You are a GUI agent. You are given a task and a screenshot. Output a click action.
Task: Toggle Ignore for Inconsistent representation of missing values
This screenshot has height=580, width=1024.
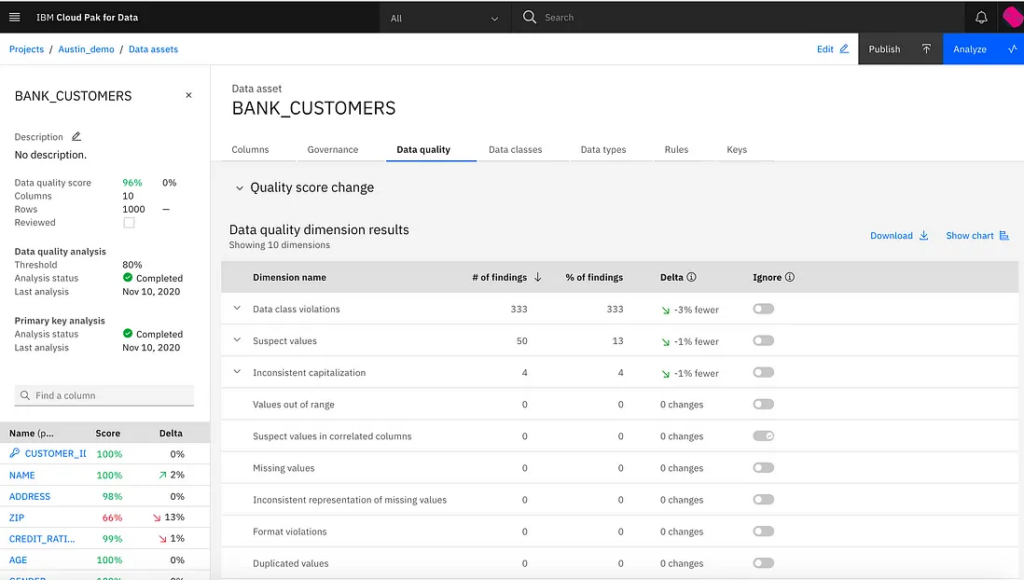click(763, 500)
